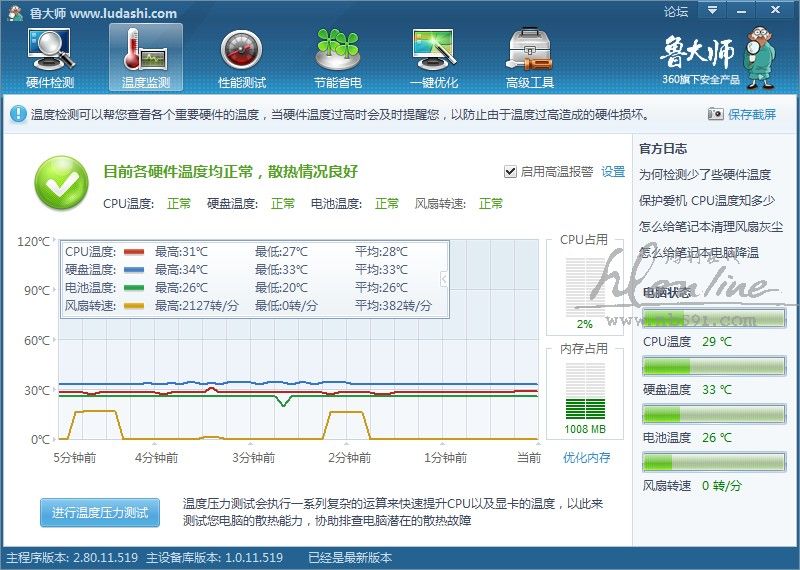
Task: Click the CPU温度 29℃ progress bar
Action: click(714, 318)
